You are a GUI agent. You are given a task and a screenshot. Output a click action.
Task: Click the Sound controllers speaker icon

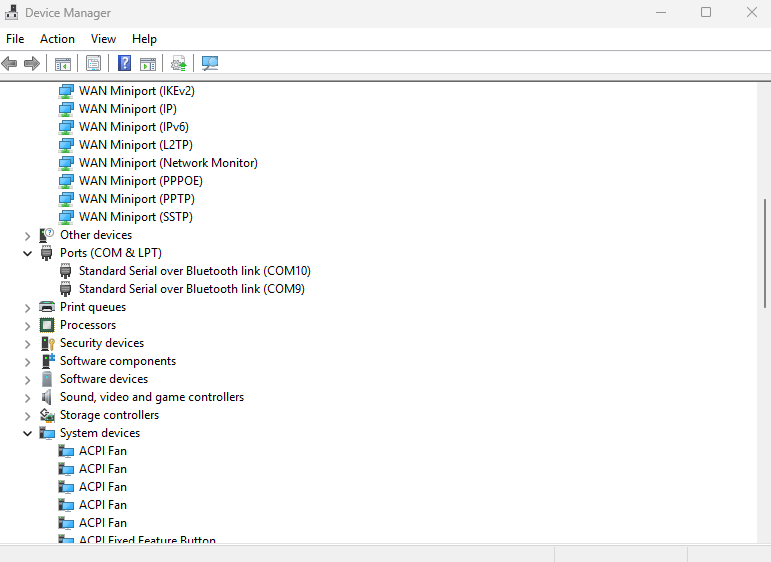pos(47,397)
